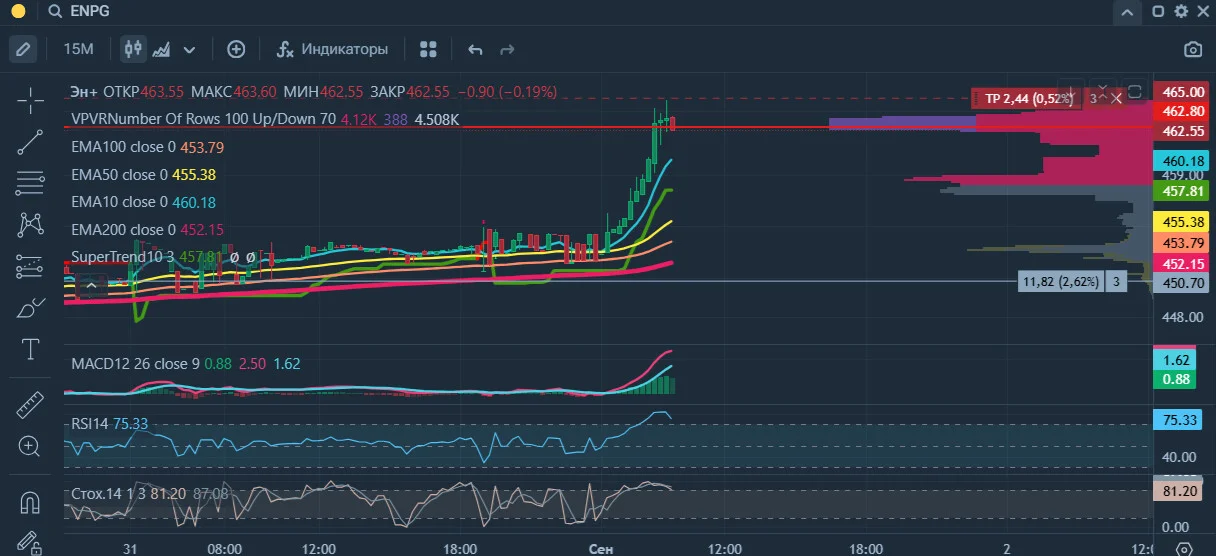Collapse the top panel with chevron up
The height and width of the screenshot is (556, 1216).
(x=1128, y=12)
